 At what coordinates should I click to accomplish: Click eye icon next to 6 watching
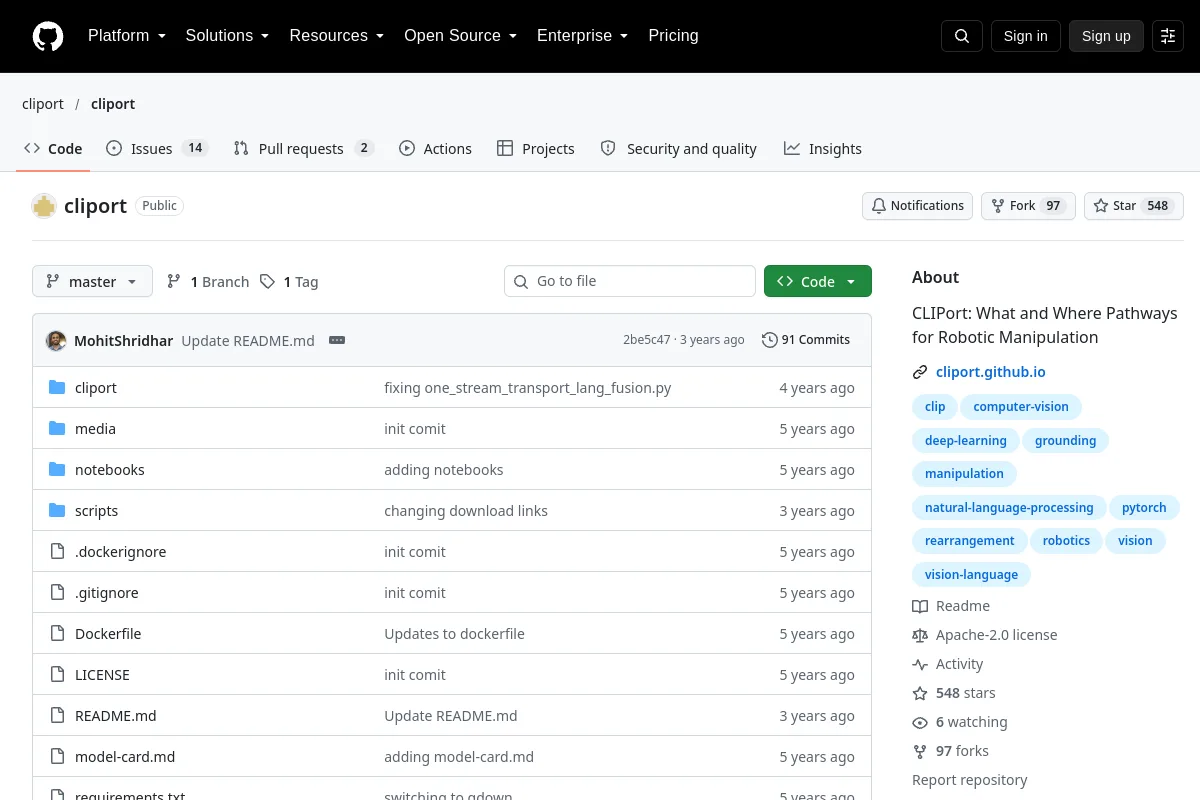920,722
